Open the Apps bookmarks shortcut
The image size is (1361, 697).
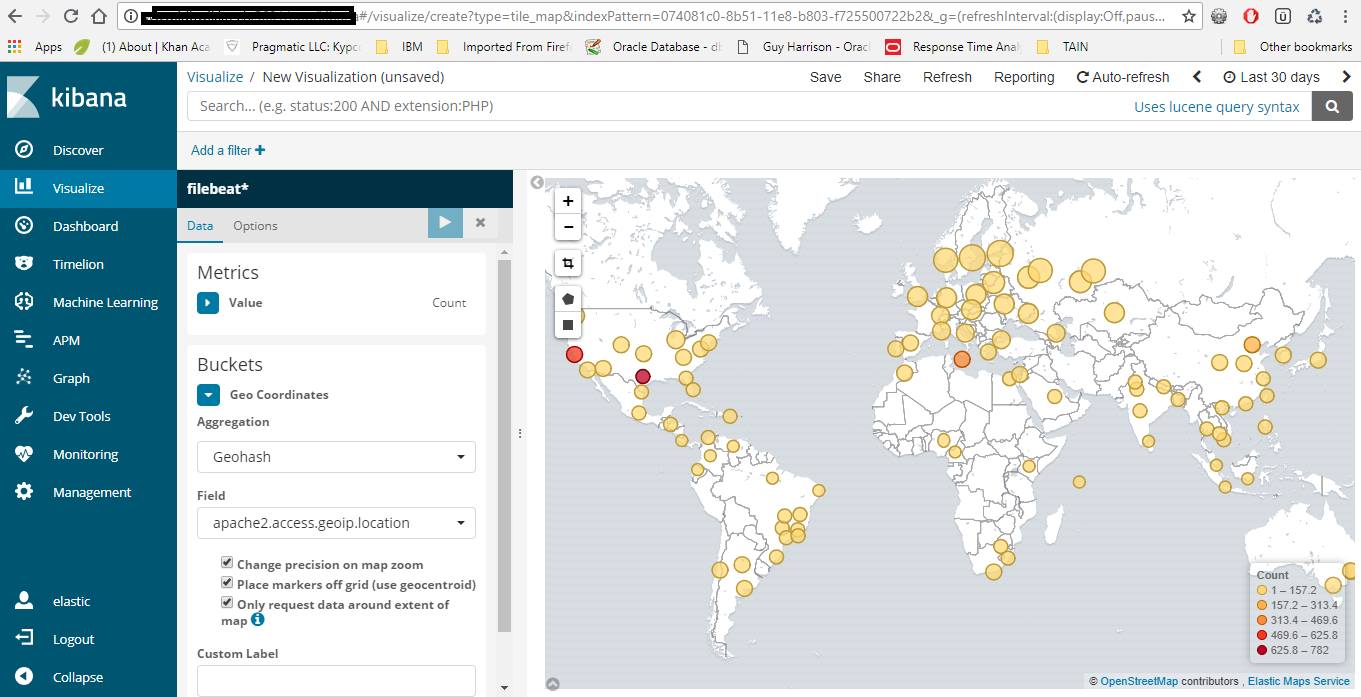[35, 46]
